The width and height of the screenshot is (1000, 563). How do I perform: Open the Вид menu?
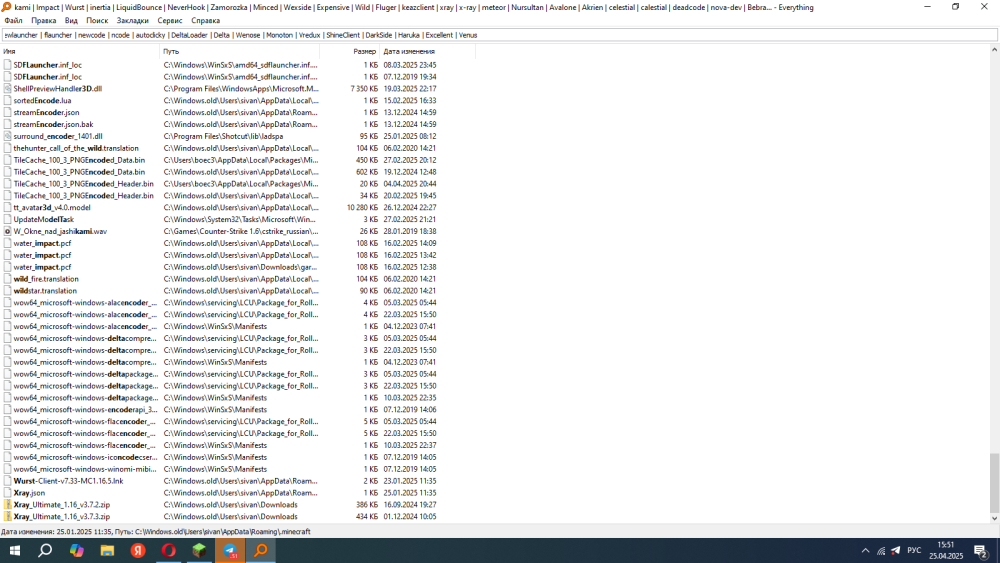coord(71,20)
